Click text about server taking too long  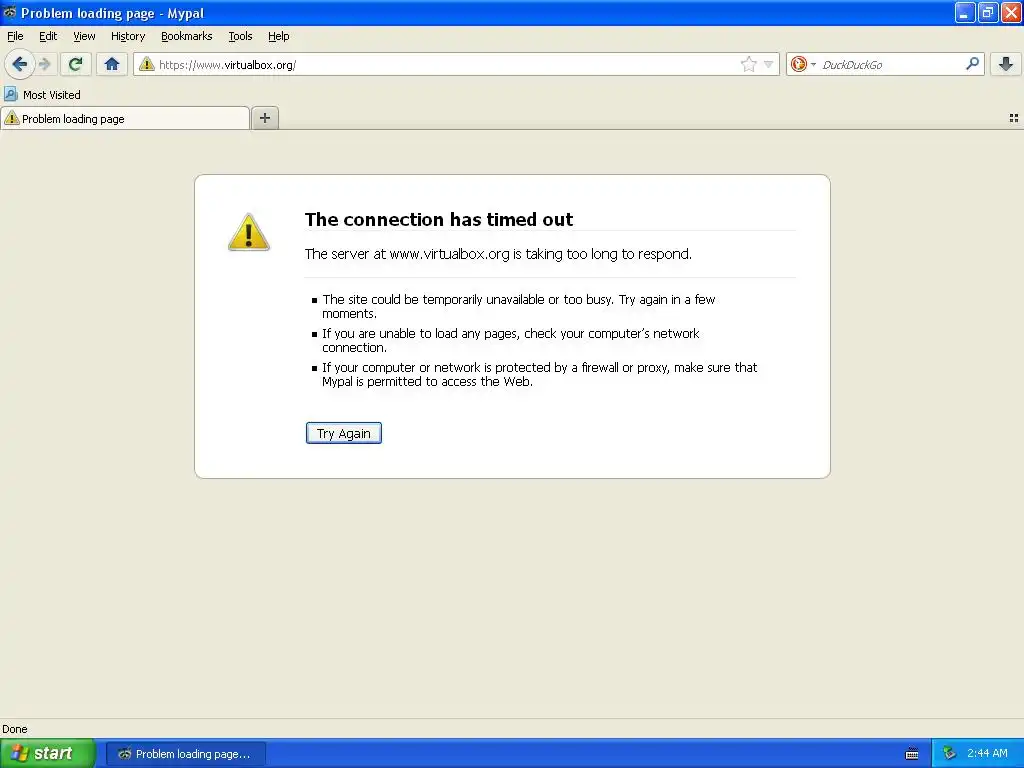pyautogui.click(x=498, y=254)
